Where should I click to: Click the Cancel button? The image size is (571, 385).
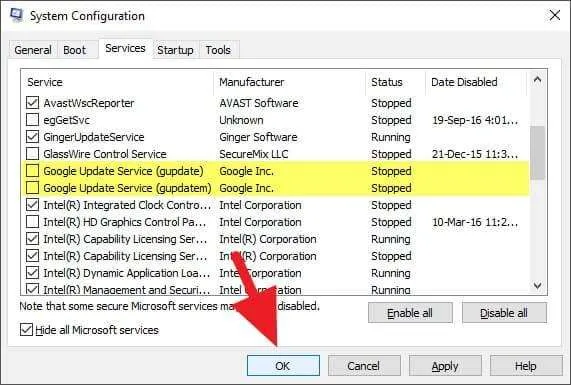point(364,366)
